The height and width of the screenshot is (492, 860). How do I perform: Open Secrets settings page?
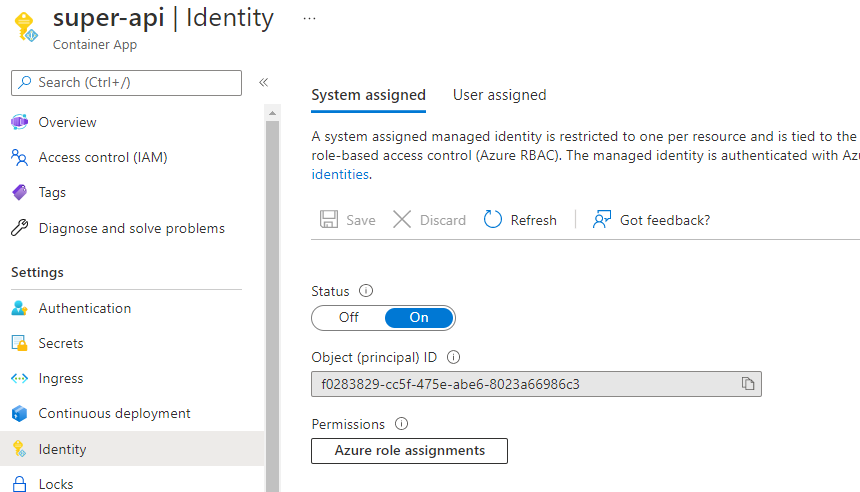[x=61, y=343]
